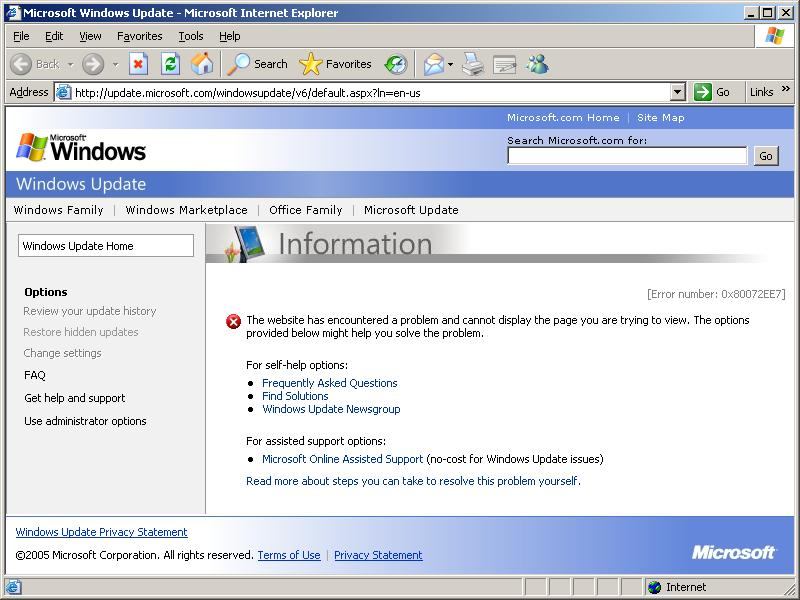800x600 pixels.
Task: Click Read more about steps link
Action: [x=413, y=481]
